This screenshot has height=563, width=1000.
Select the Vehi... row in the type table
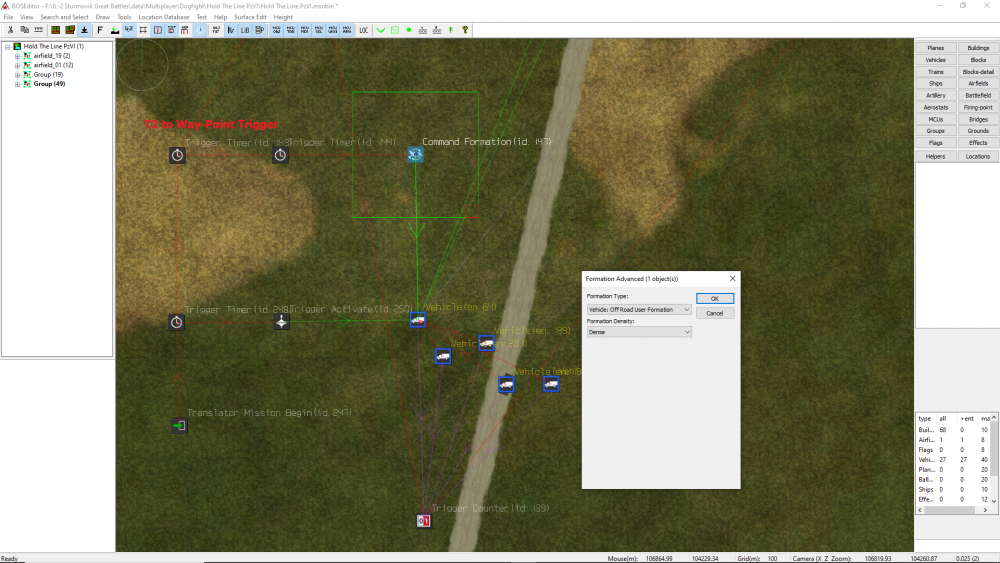click(953, 459)
